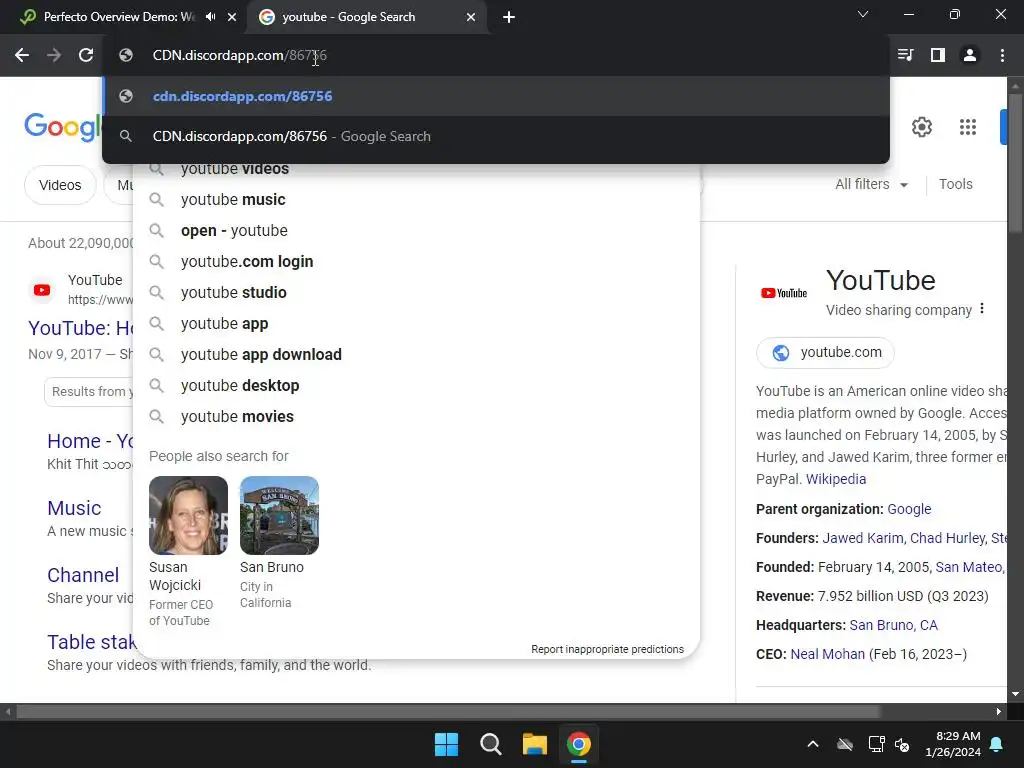1024x768 pixels.
Task: Click the horizontal page scrollbar
Action: 447,711
